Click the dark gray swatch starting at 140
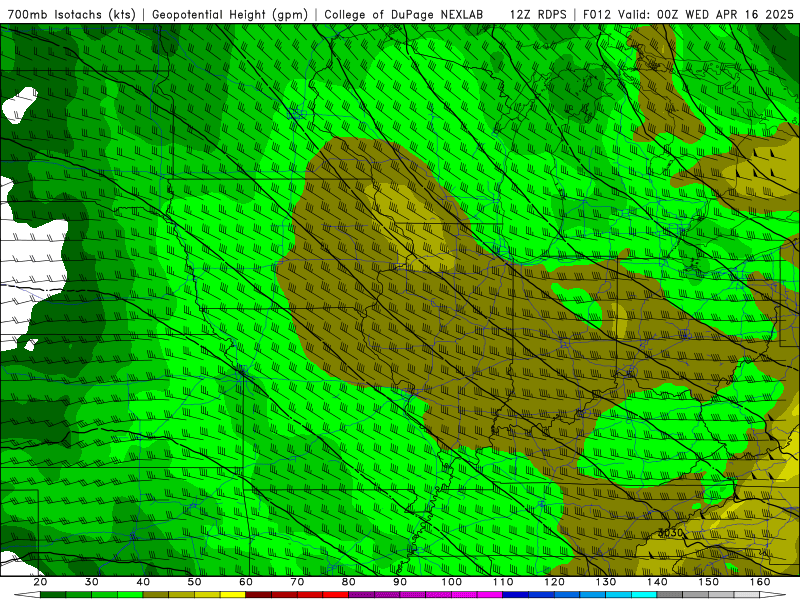Image resolution: width=800 pixels, height=600 pixels. 669,594
